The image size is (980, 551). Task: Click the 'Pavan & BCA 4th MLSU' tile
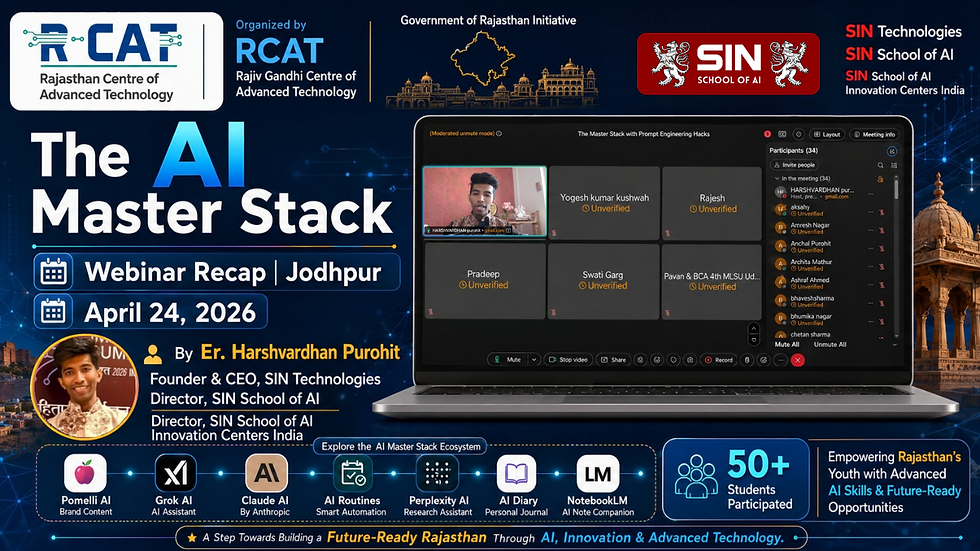(712, 281)
